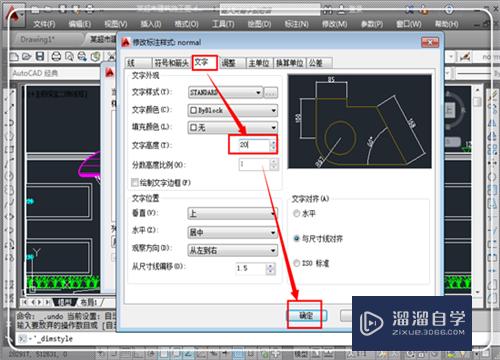Screen dimensions: 500x360
Task: Expand the 文字颜色 ByBlock dropdown
Action: coord(273,110)
